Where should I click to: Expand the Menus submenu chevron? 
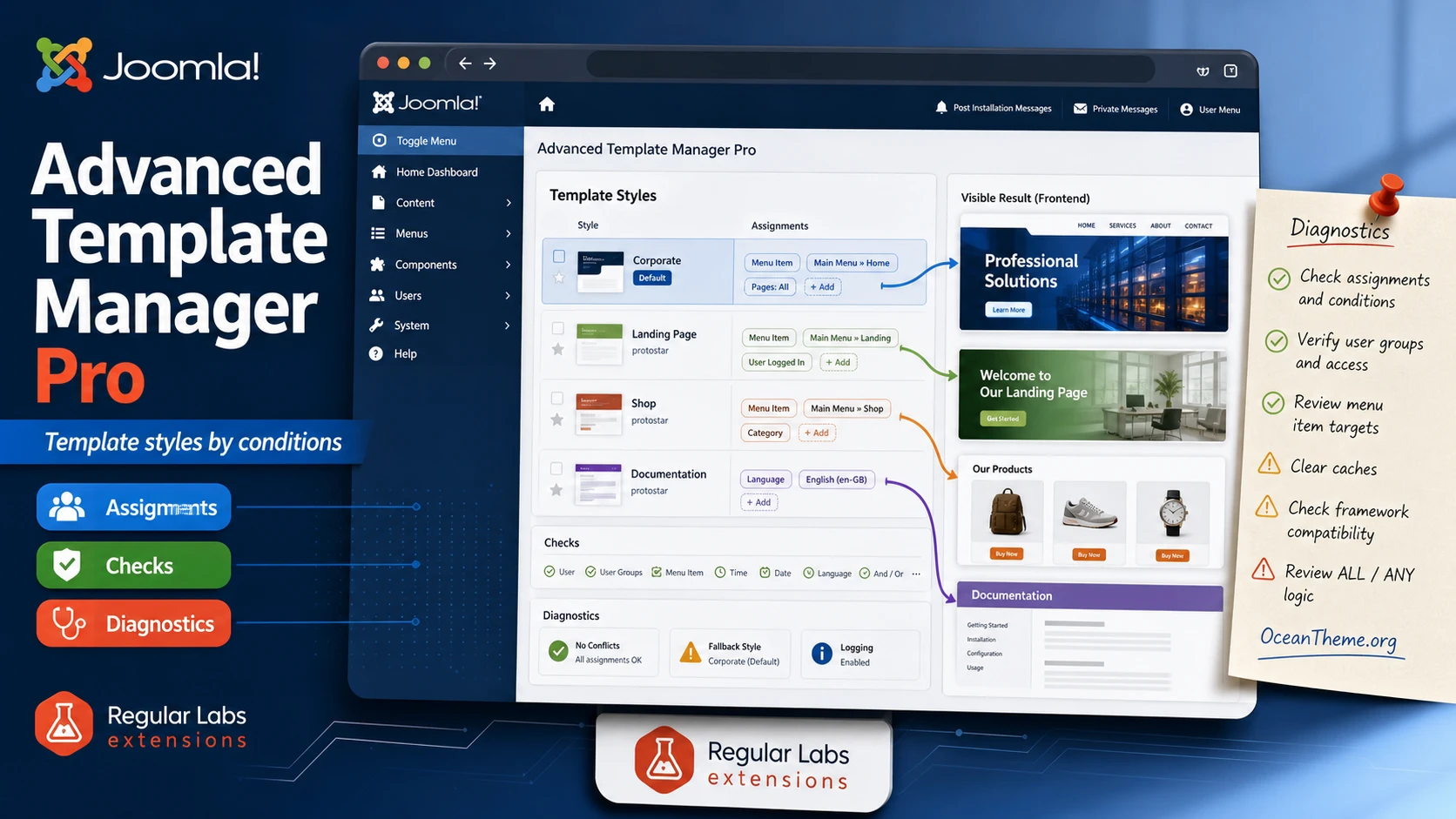coord(509,233)
